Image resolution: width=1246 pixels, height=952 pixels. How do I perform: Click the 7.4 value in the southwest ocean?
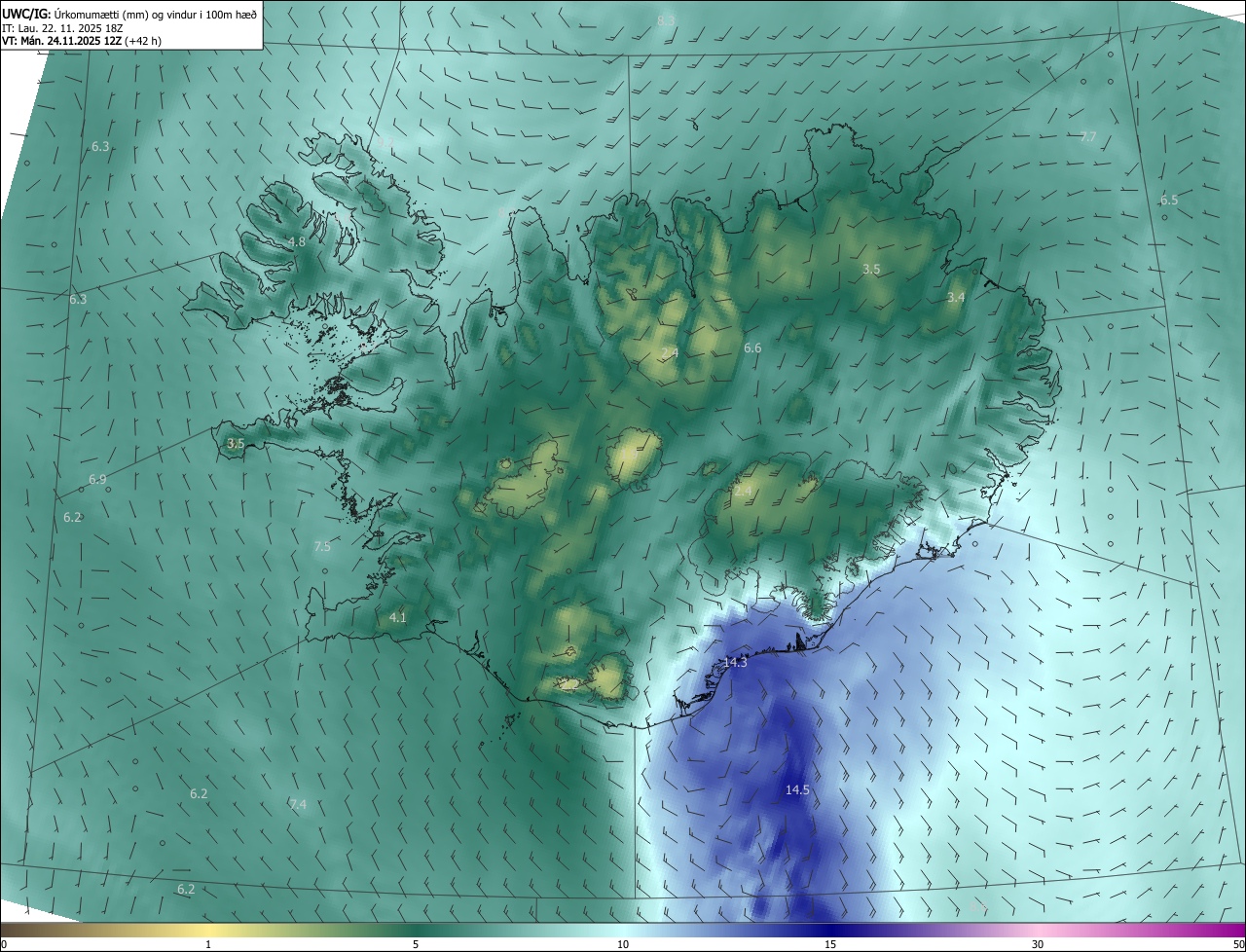click(298, 805)
